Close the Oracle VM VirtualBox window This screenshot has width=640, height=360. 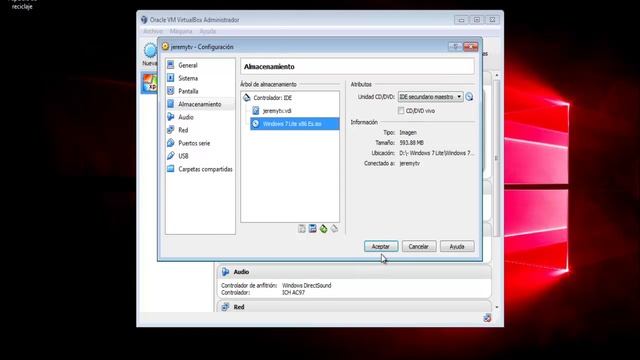[x=492, y=20]
